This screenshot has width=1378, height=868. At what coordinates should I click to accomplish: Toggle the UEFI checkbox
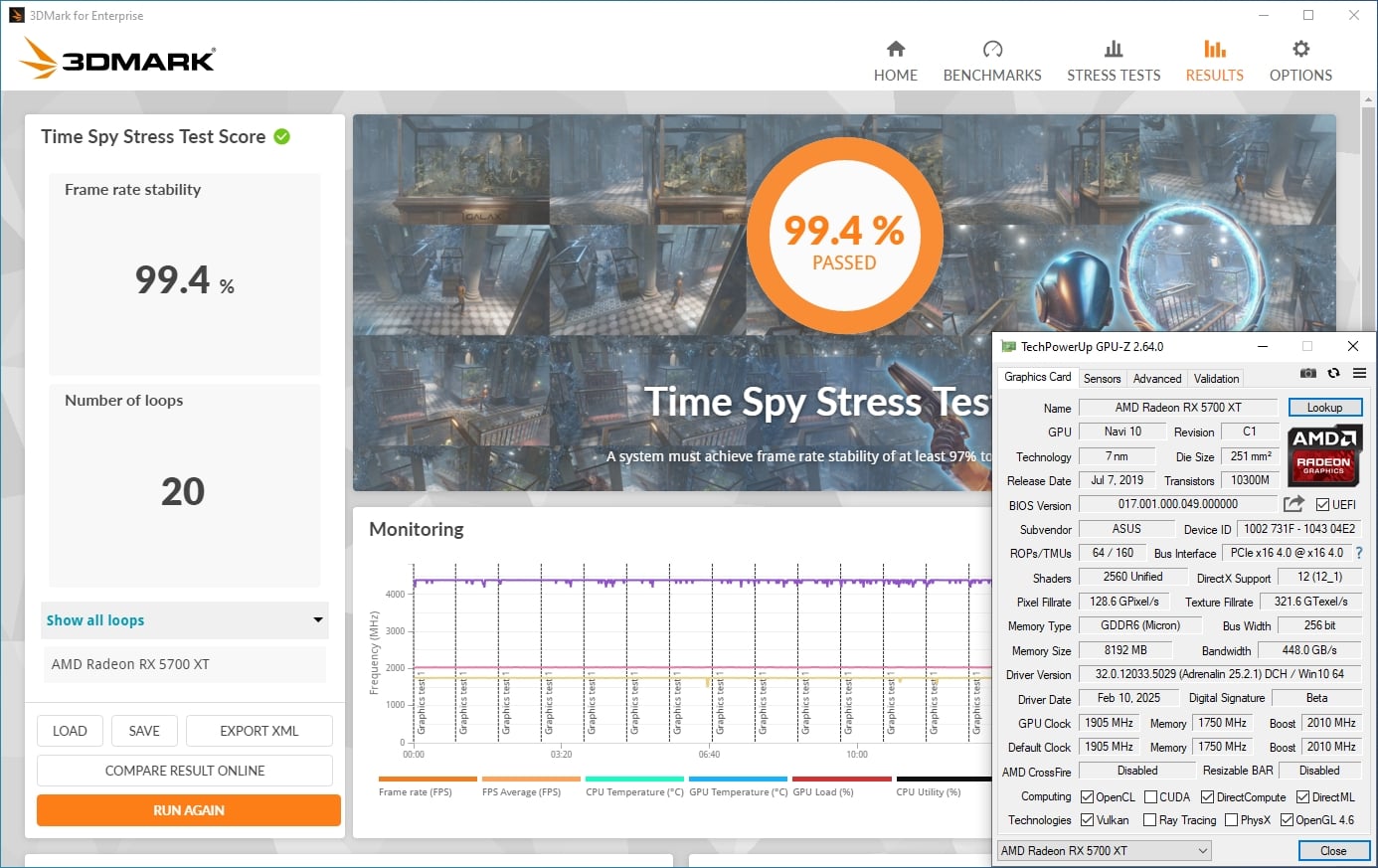point(1322,504)
